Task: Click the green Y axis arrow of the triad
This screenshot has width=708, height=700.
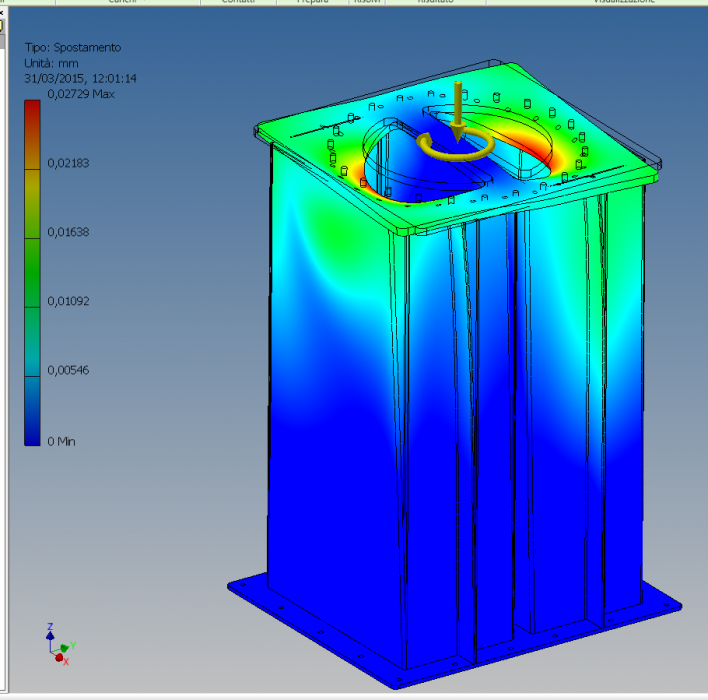Action: pyautogui.click(x=65, y=646)
